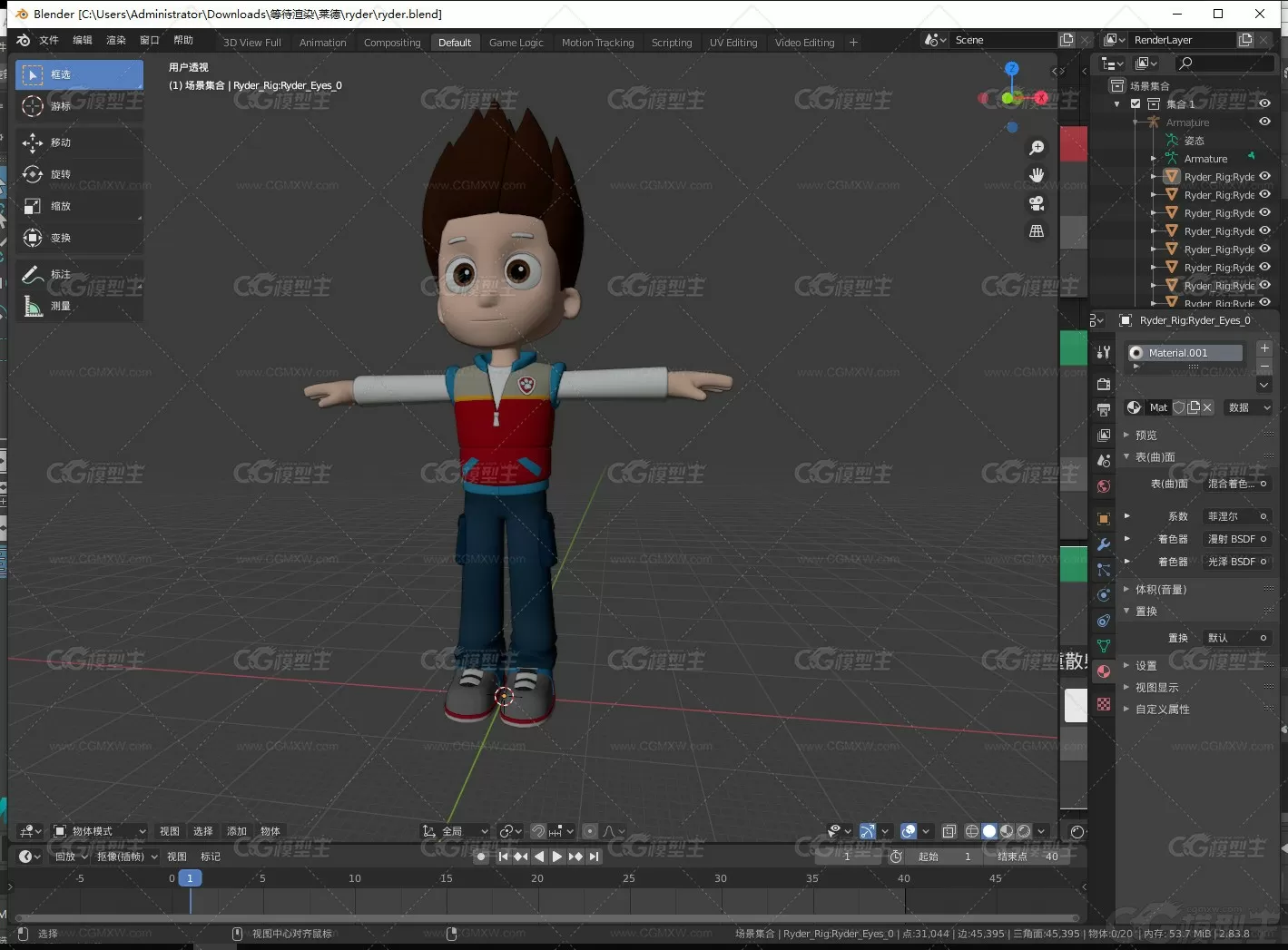
Task: Open the Object Data green triangle tab
Action: pyautogui.click(x=1104, y=646)
